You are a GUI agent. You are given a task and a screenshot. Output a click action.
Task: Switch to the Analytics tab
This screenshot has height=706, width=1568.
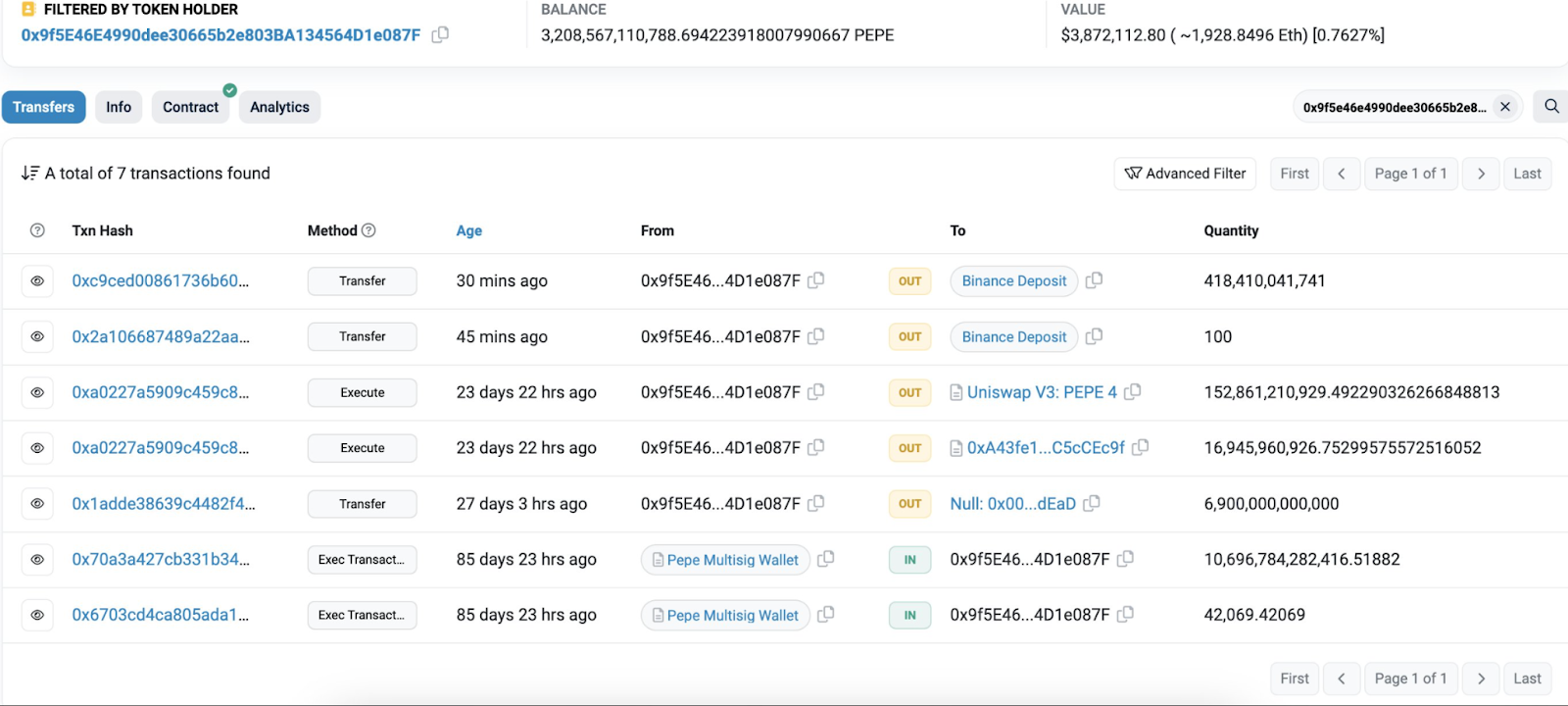[x=279, y=107]
